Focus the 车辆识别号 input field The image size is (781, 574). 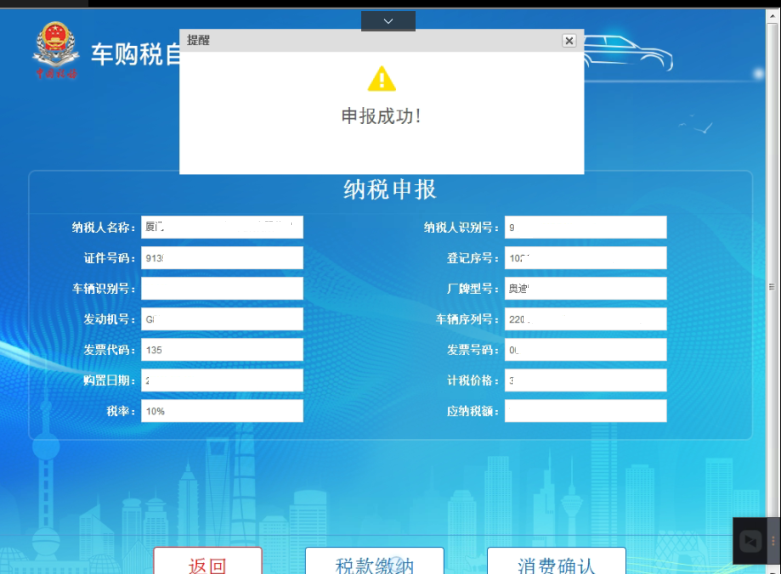222,288
